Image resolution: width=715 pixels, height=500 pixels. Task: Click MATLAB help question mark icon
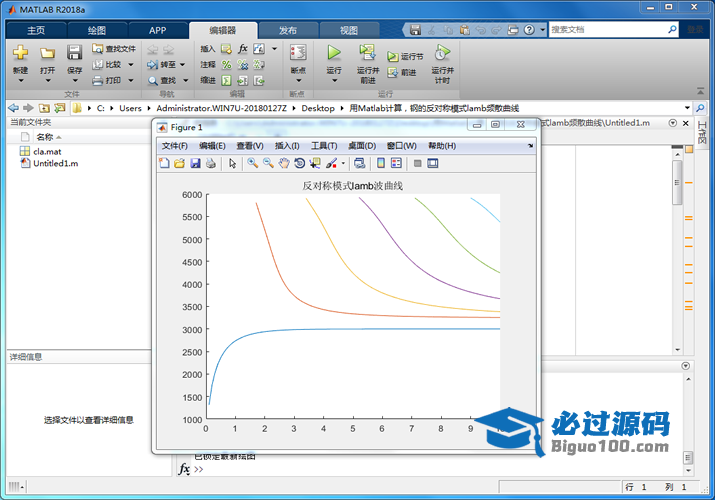tap(529, 30)
